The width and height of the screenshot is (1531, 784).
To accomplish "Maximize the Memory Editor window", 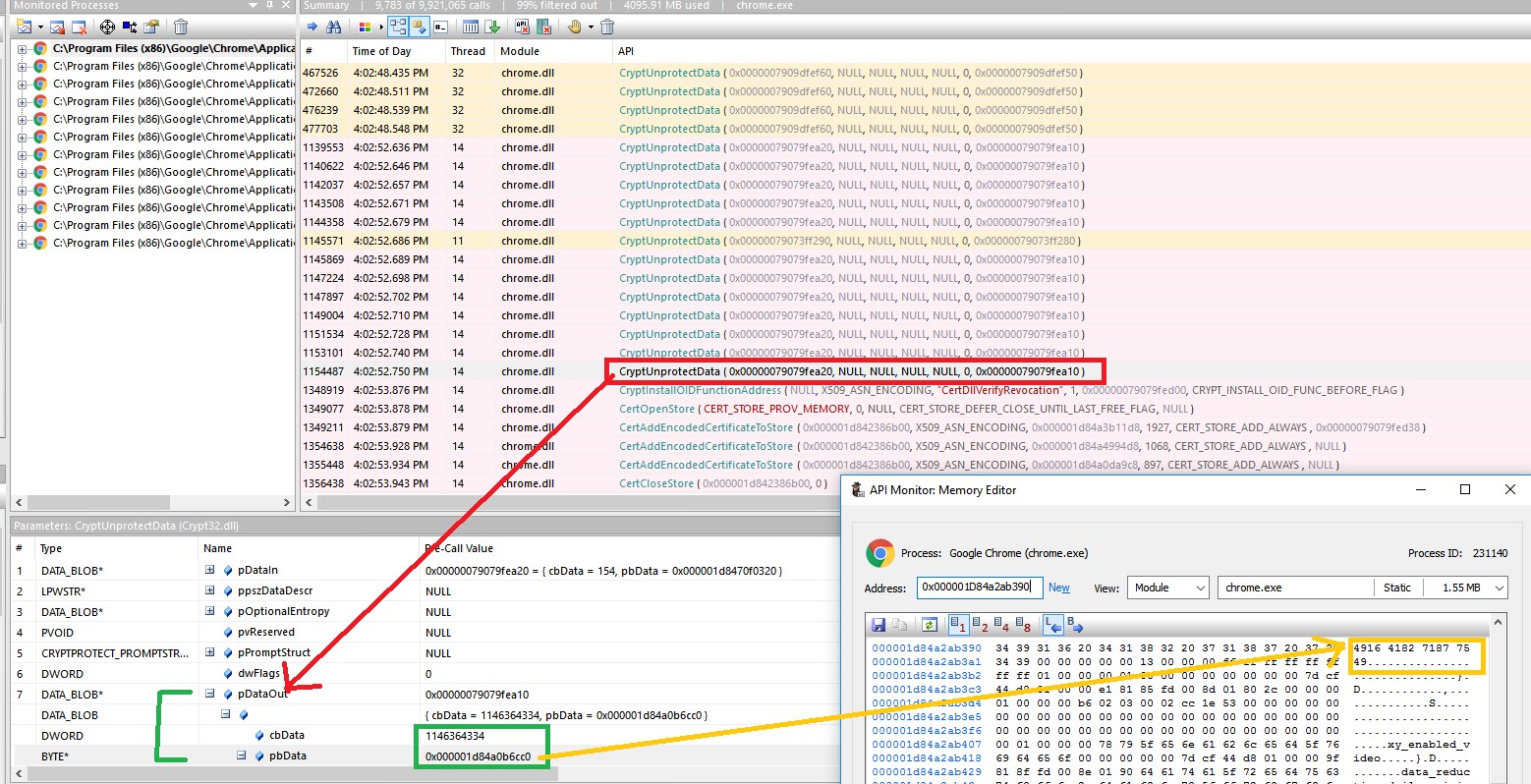I will (x=1464, y=489).
